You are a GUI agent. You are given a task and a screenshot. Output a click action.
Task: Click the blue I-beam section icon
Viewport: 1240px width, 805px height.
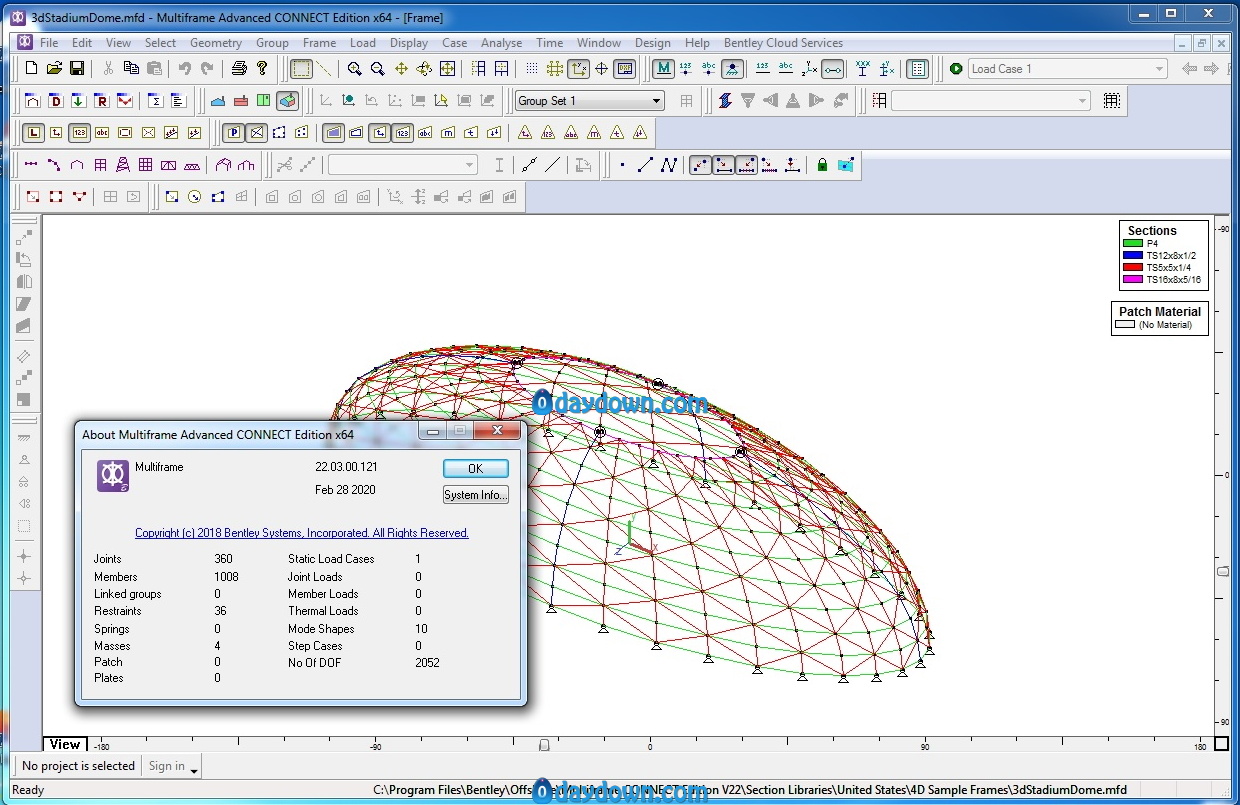coord(725,101)
